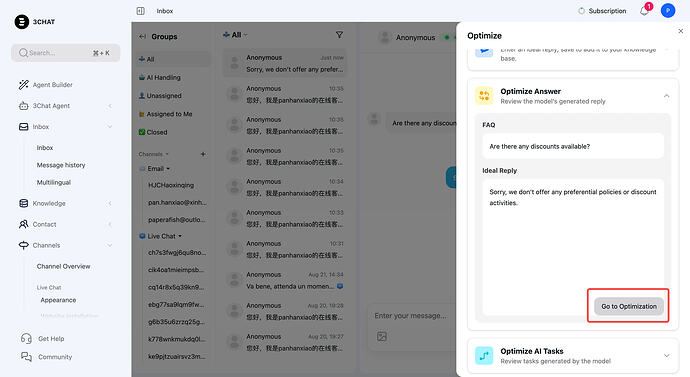This screenshot has height=377, width=690.
Task: Open the notifications bell
Action: (644, 11)
